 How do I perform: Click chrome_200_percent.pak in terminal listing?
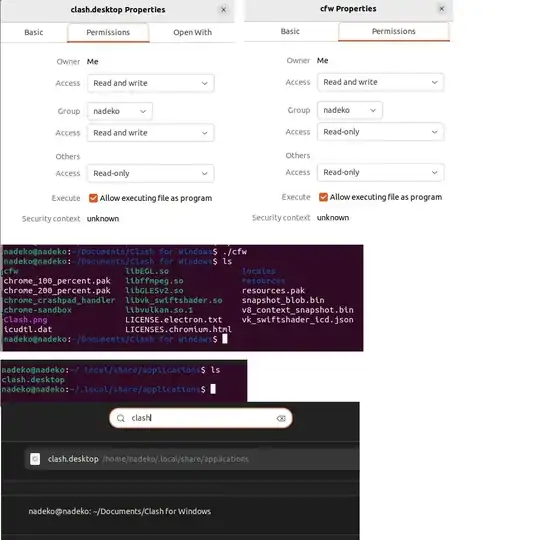(x=57, y=291)
